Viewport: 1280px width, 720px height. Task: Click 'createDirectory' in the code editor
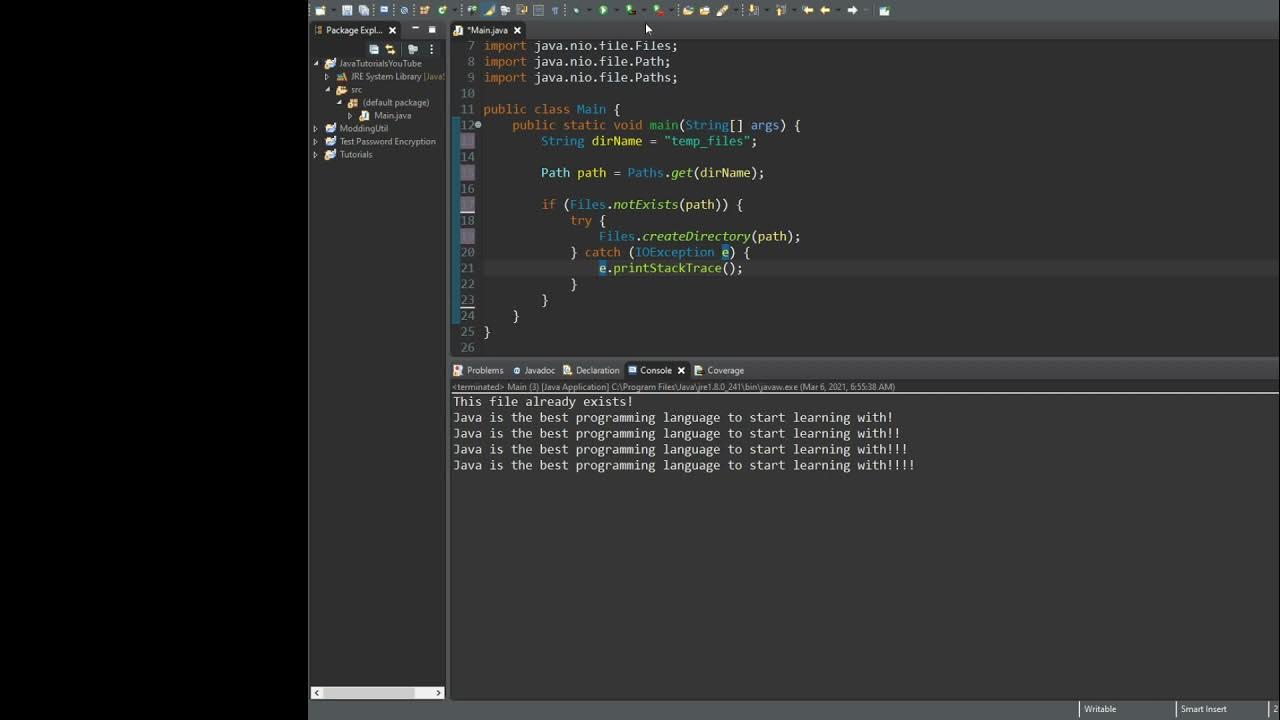coord(696,236)
